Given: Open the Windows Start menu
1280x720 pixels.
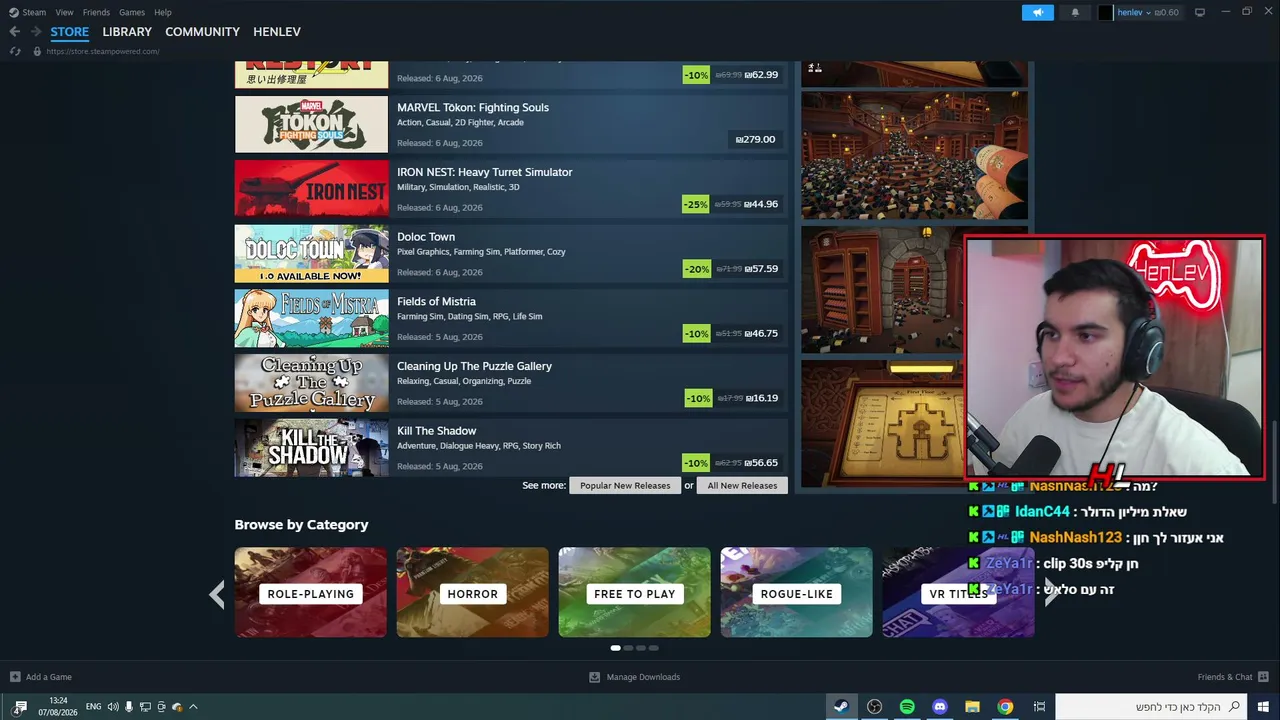Looking at the screenshot, I should [x=1263, y=707].
